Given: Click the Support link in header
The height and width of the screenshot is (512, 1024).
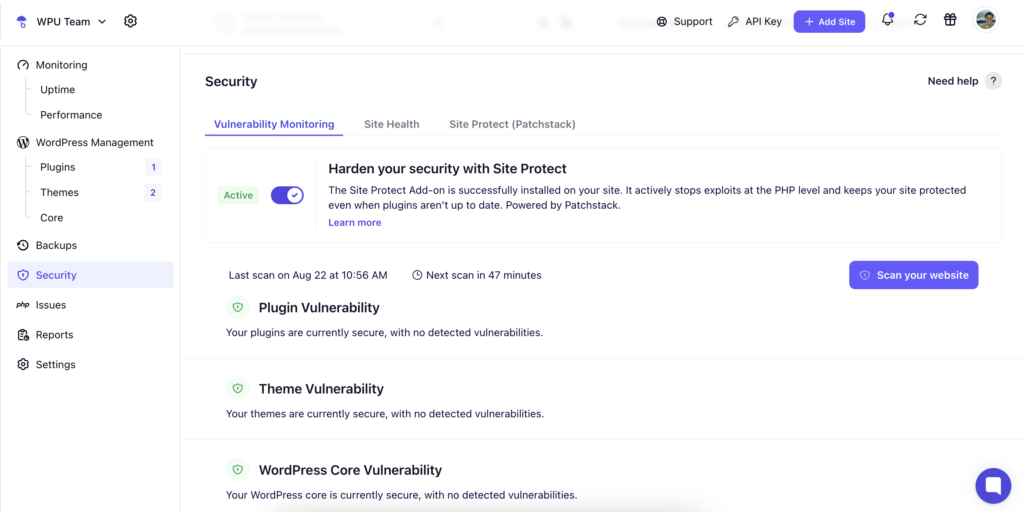Looking at the screenshot, I should [x=693, y=22].
